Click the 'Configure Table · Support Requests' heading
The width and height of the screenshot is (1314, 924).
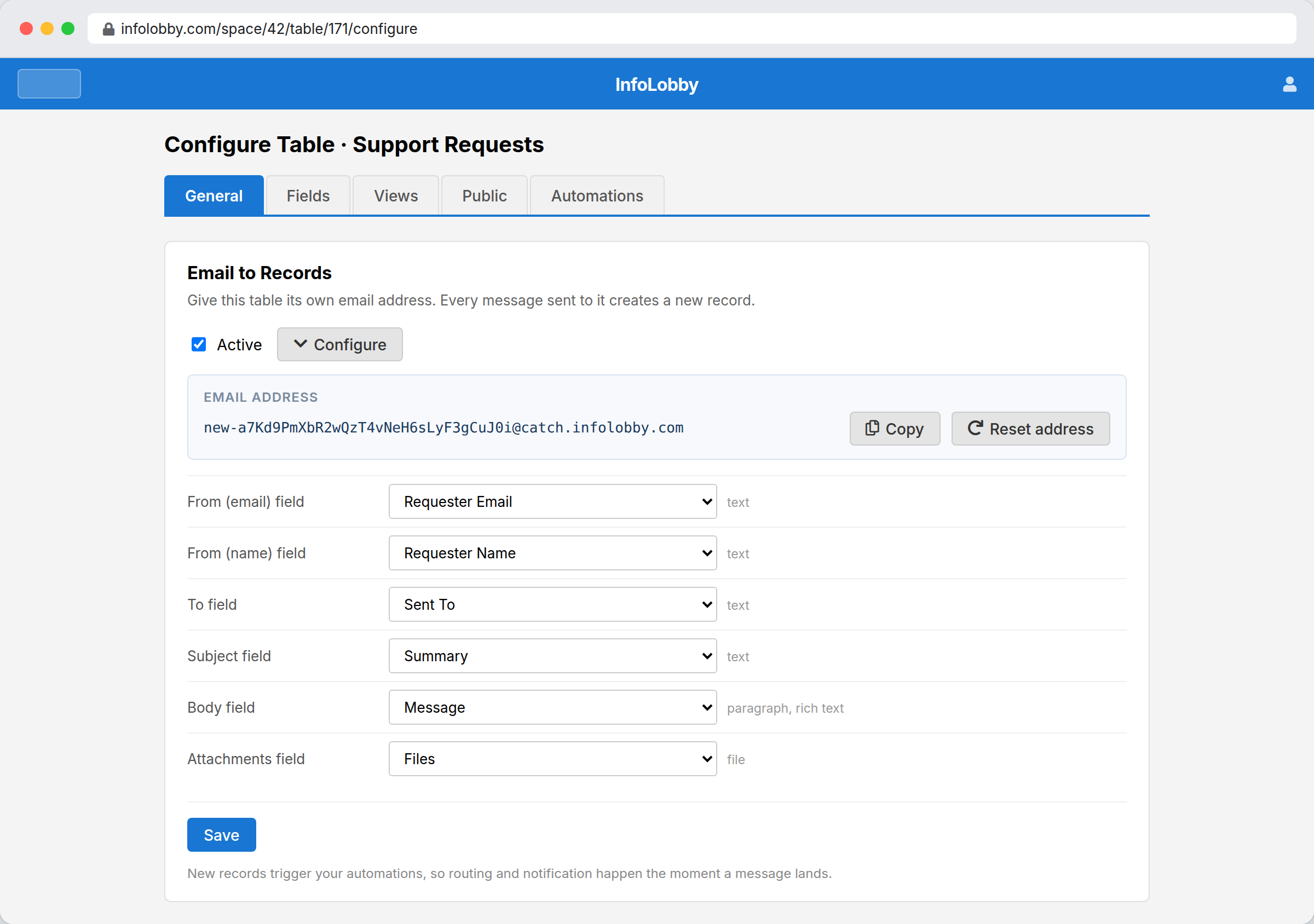(x=354, y=145)
